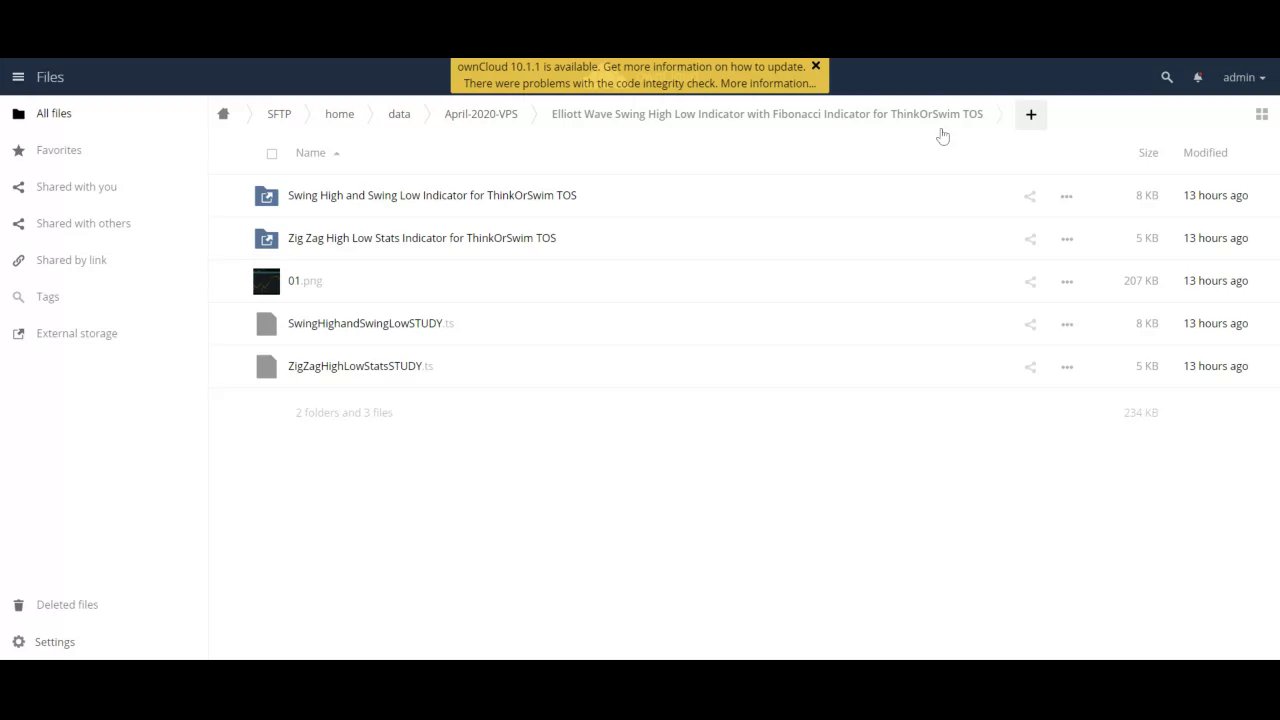
Task: Open the hamburger app menu
Action: pyautogui.click(x=18, y=77)
